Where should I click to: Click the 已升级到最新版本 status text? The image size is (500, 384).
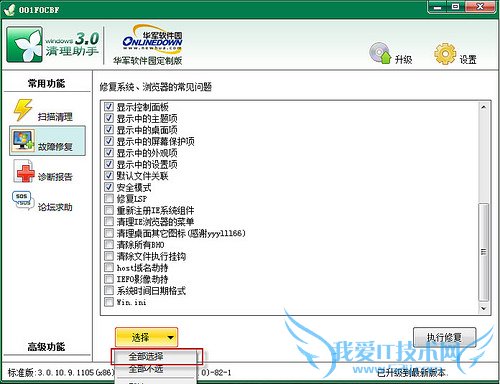pyautogui.click(x=413, y=372)
